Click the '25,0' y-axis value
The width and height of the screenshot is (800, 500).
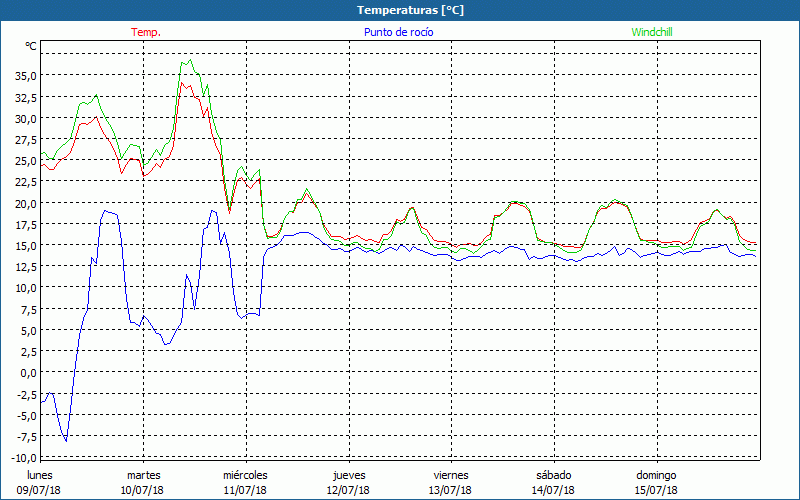click(26, 161)
